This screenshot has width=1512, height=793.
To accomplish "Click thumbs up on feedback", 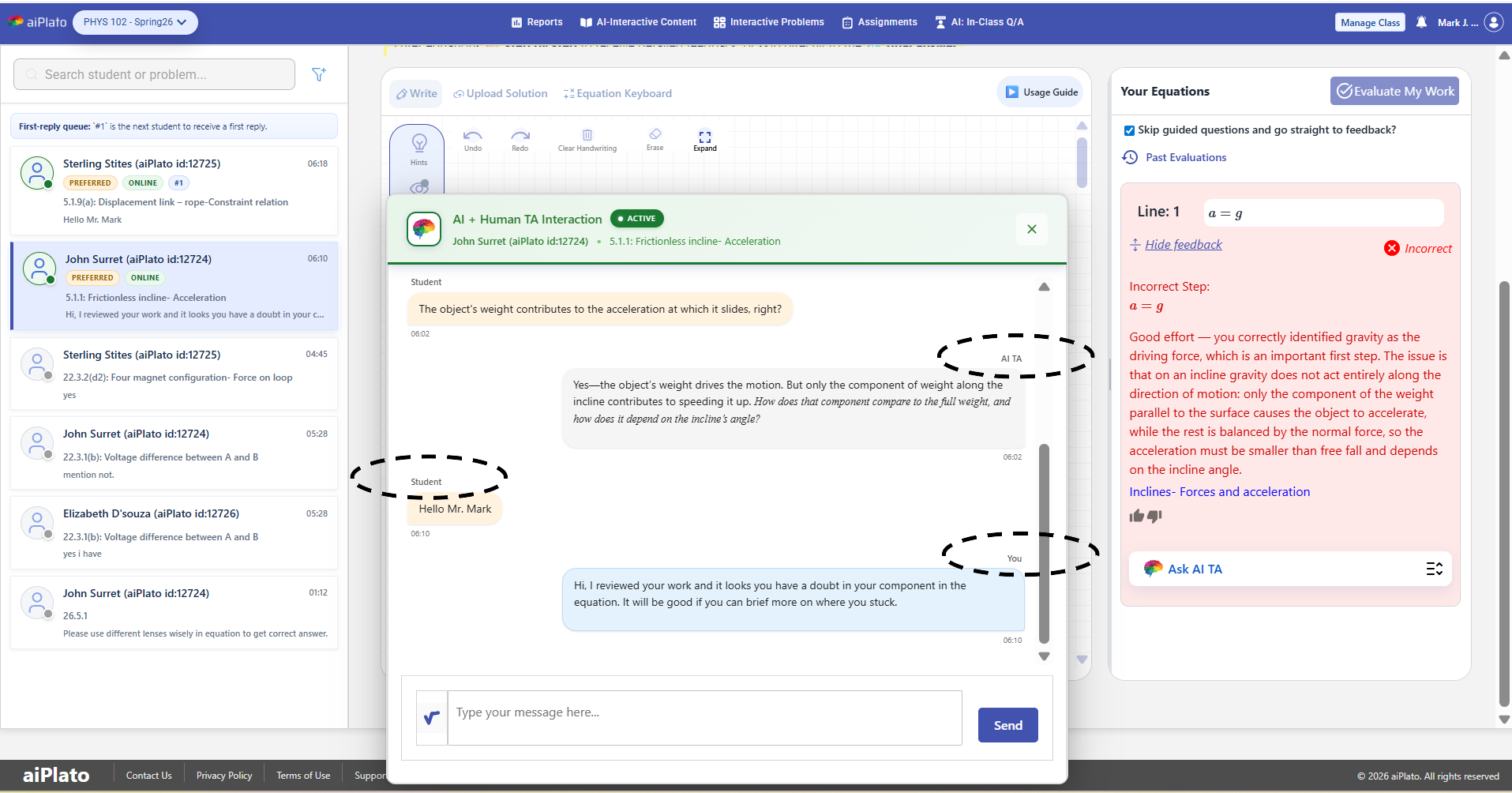I will [1136, 516].
